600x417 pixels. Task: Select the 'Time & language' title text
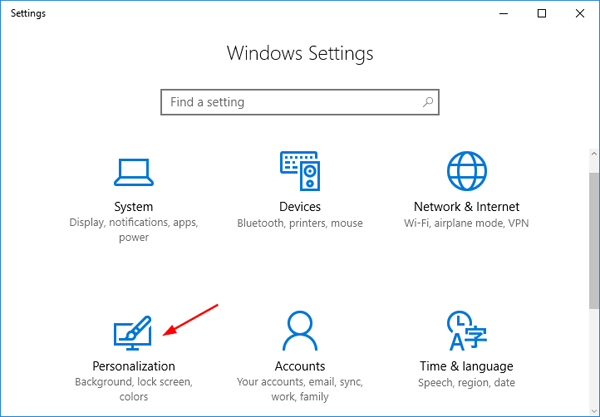coord(467,366)
